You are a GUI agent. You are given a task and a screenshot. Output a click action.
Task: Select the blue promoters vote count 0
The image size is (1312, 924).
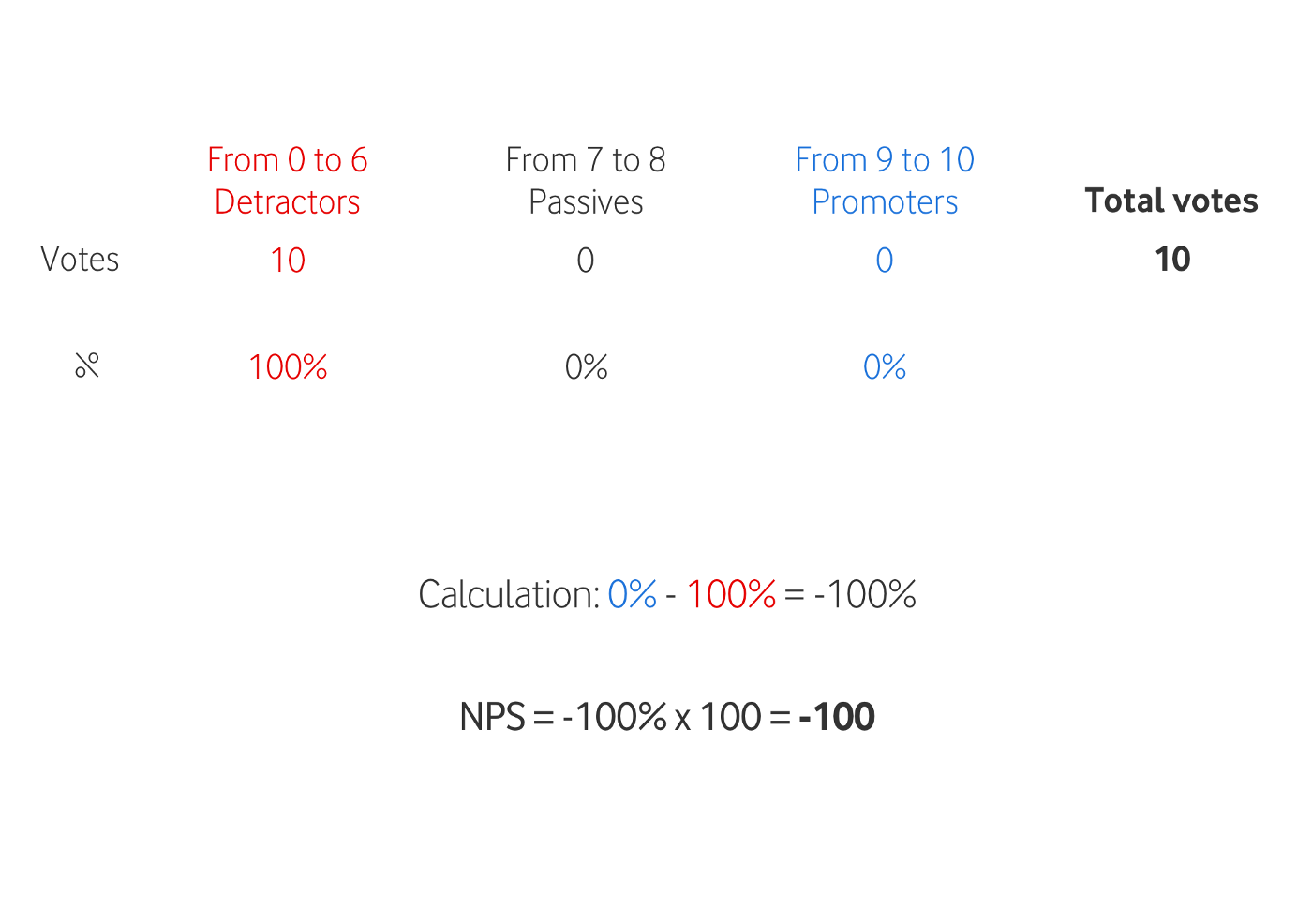[x=885, y=261]
